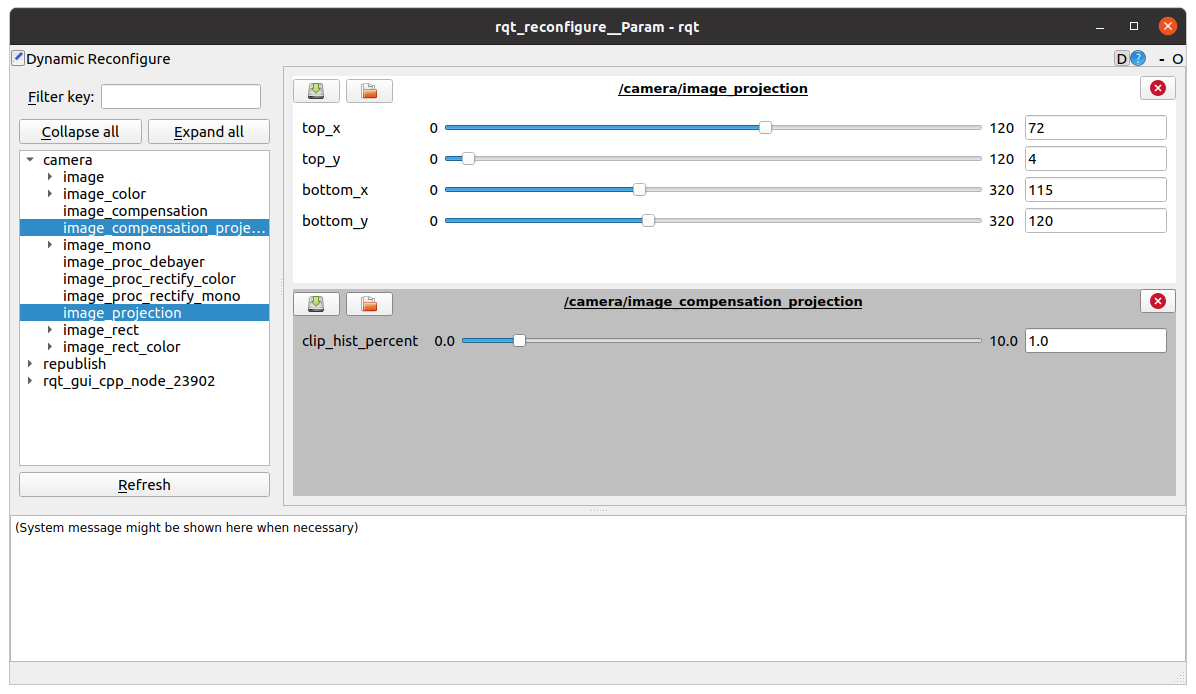Click the D dock toggle button
1196x694 pixels.
click(x=1121, y=59)
